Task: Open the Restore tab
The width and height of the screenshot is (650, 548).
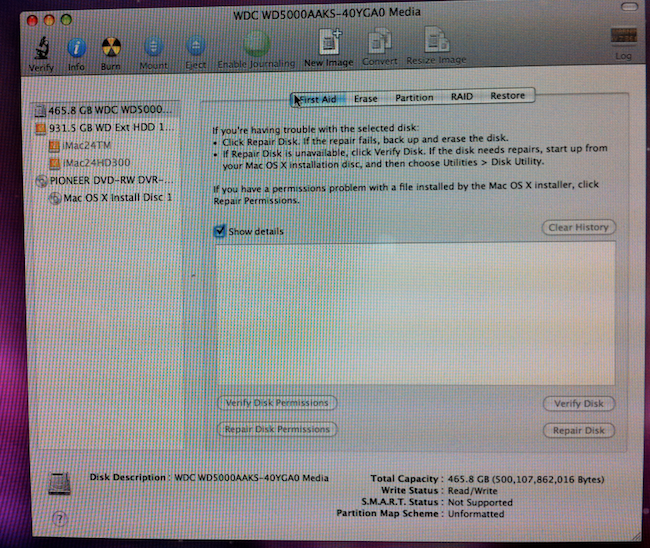Action: 507,96
